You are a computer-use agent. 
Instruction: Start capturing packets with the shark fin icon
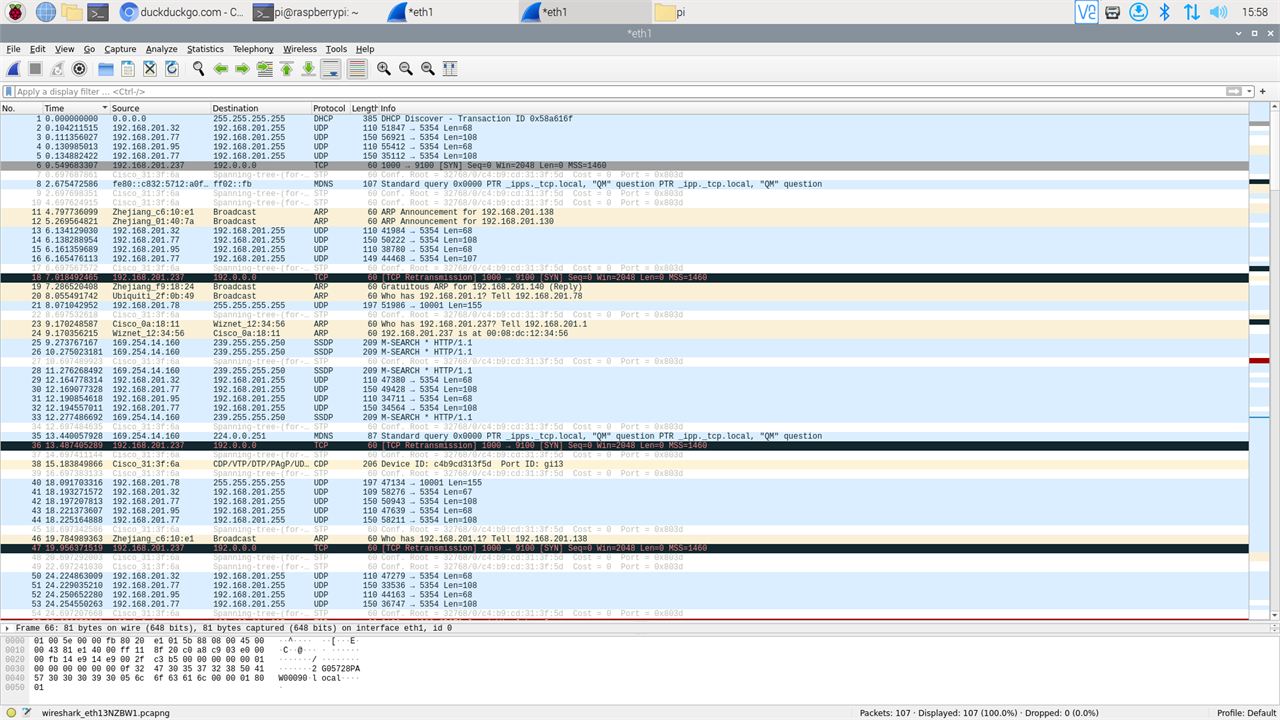pyautogui.click(x=13, y=69)
